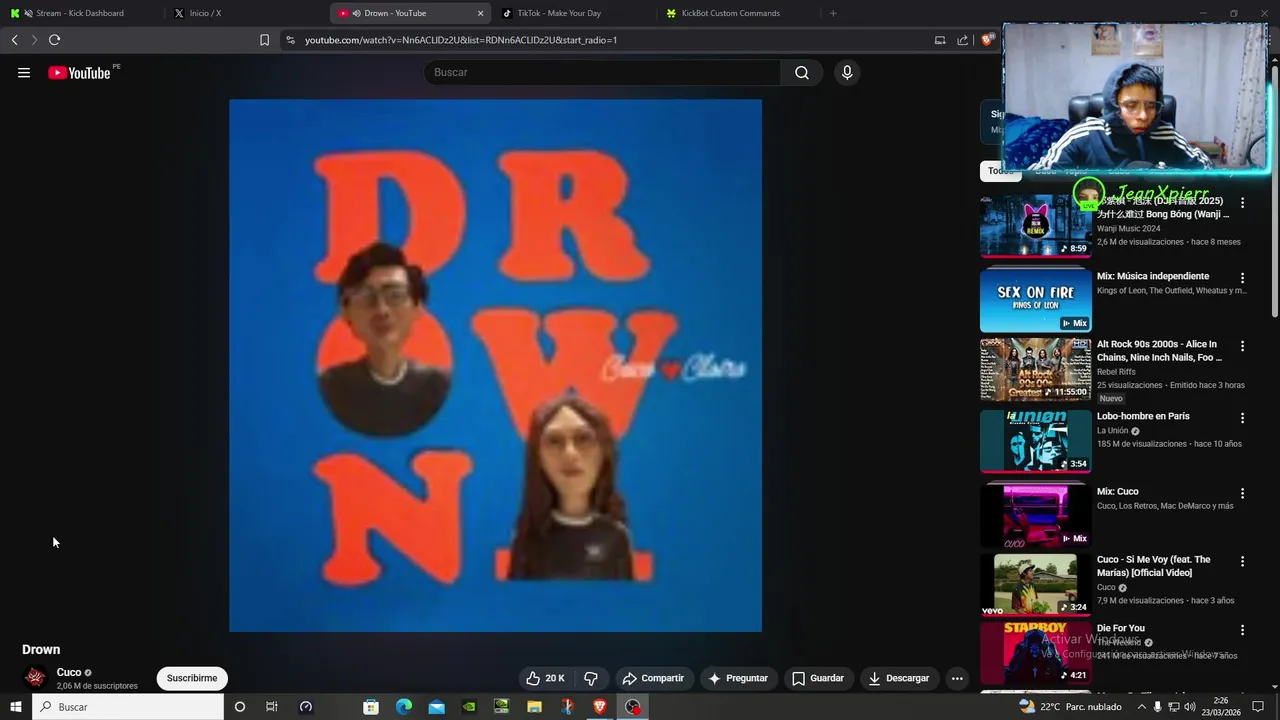Open Cuco channel avatar

click(35, 678)
